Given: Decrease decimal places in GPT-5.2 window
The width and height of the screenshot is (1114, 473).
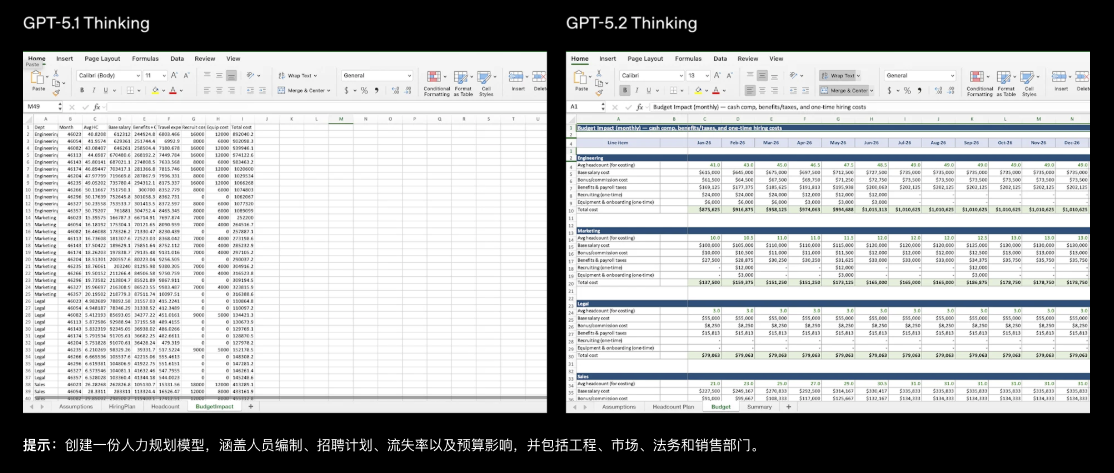Looking at the screenshot, I should tap(951, 90).
